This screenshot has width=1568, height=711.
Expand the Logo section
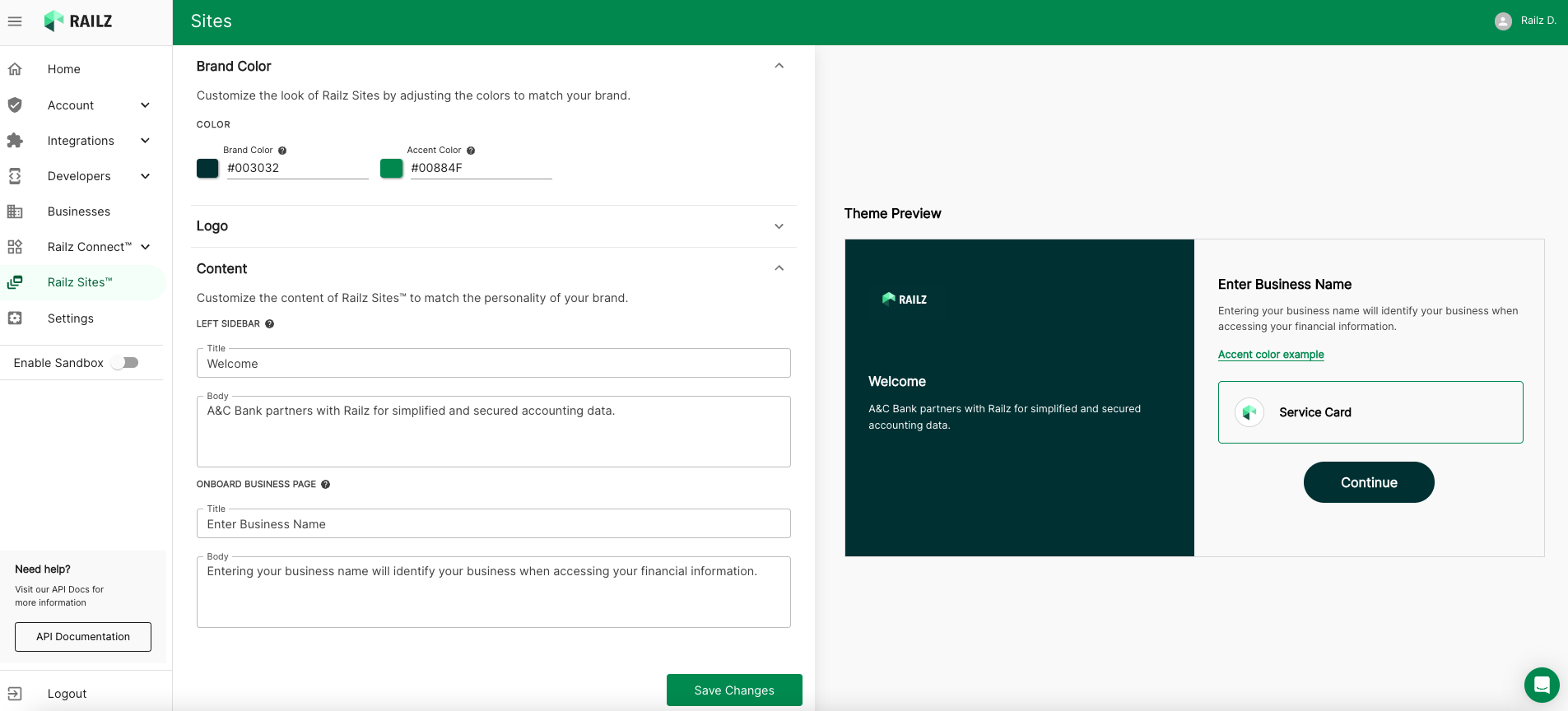(779, 226)
